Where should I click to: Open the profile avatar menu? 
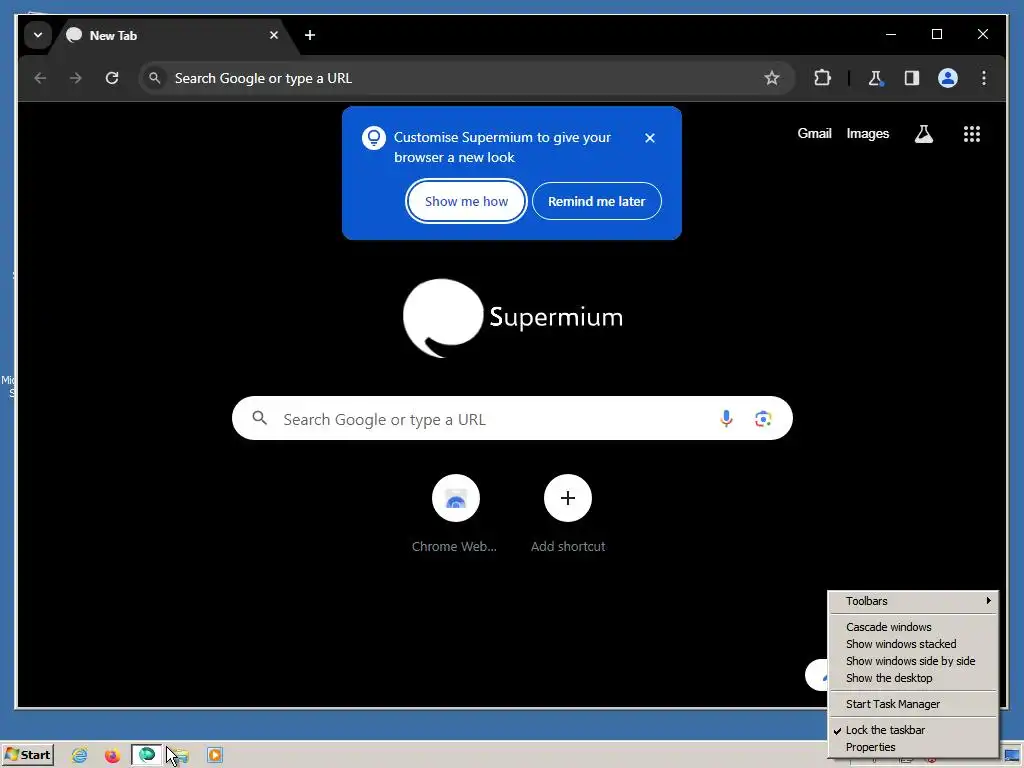[x=948, y=78]
